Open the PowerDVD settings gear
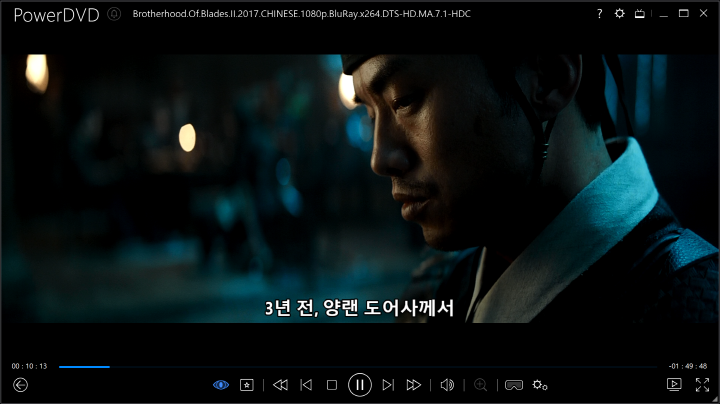The height and width of the screenshot is (404, 720). click(619, 14)
